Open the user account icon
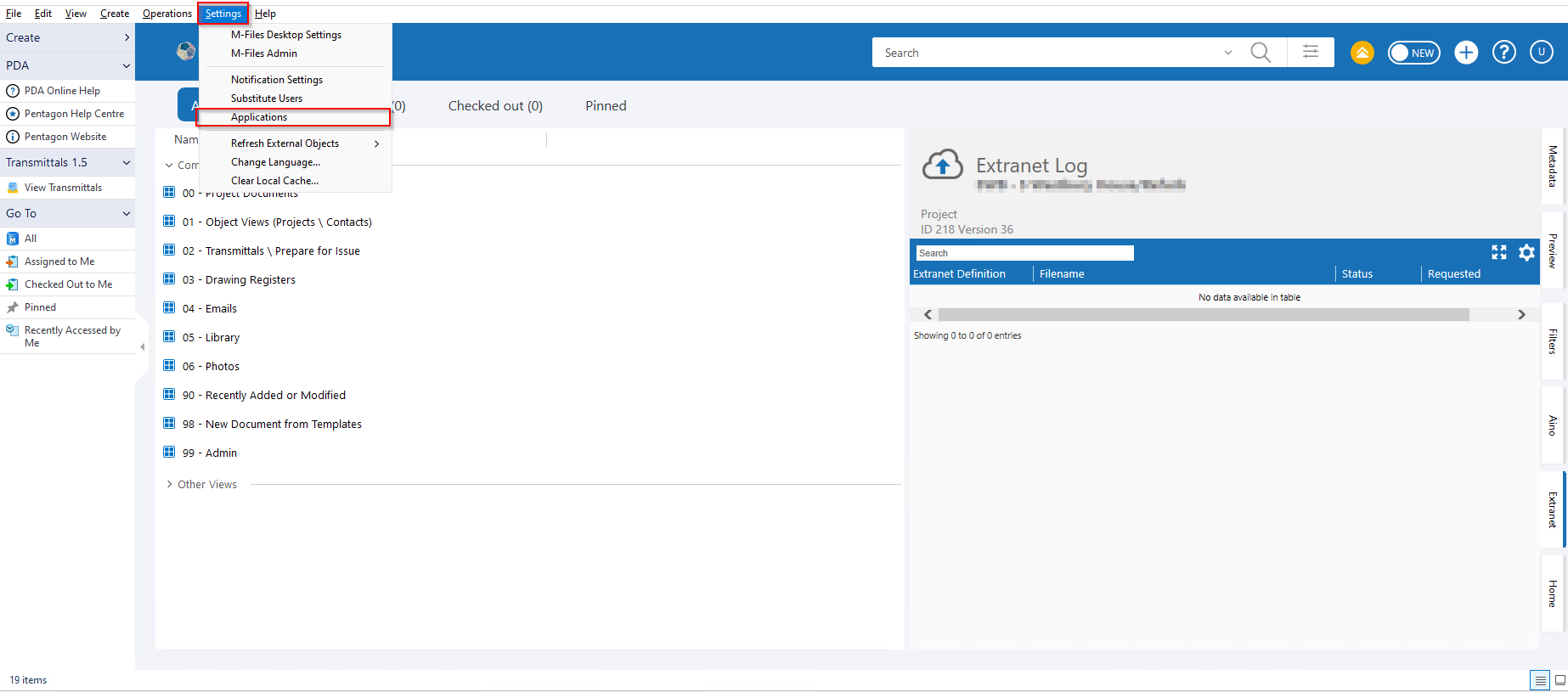Viewport: 1568px width, 692px height. click(1541, 53)
